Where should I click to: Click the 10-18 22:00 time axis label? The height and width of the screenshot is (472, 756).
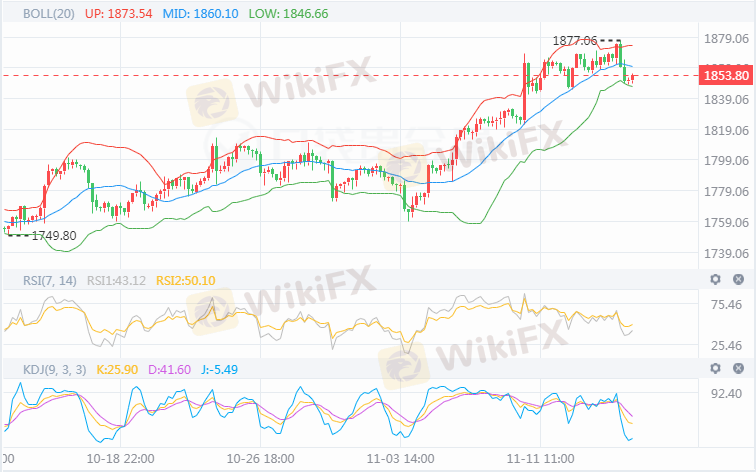click(121, 458)
